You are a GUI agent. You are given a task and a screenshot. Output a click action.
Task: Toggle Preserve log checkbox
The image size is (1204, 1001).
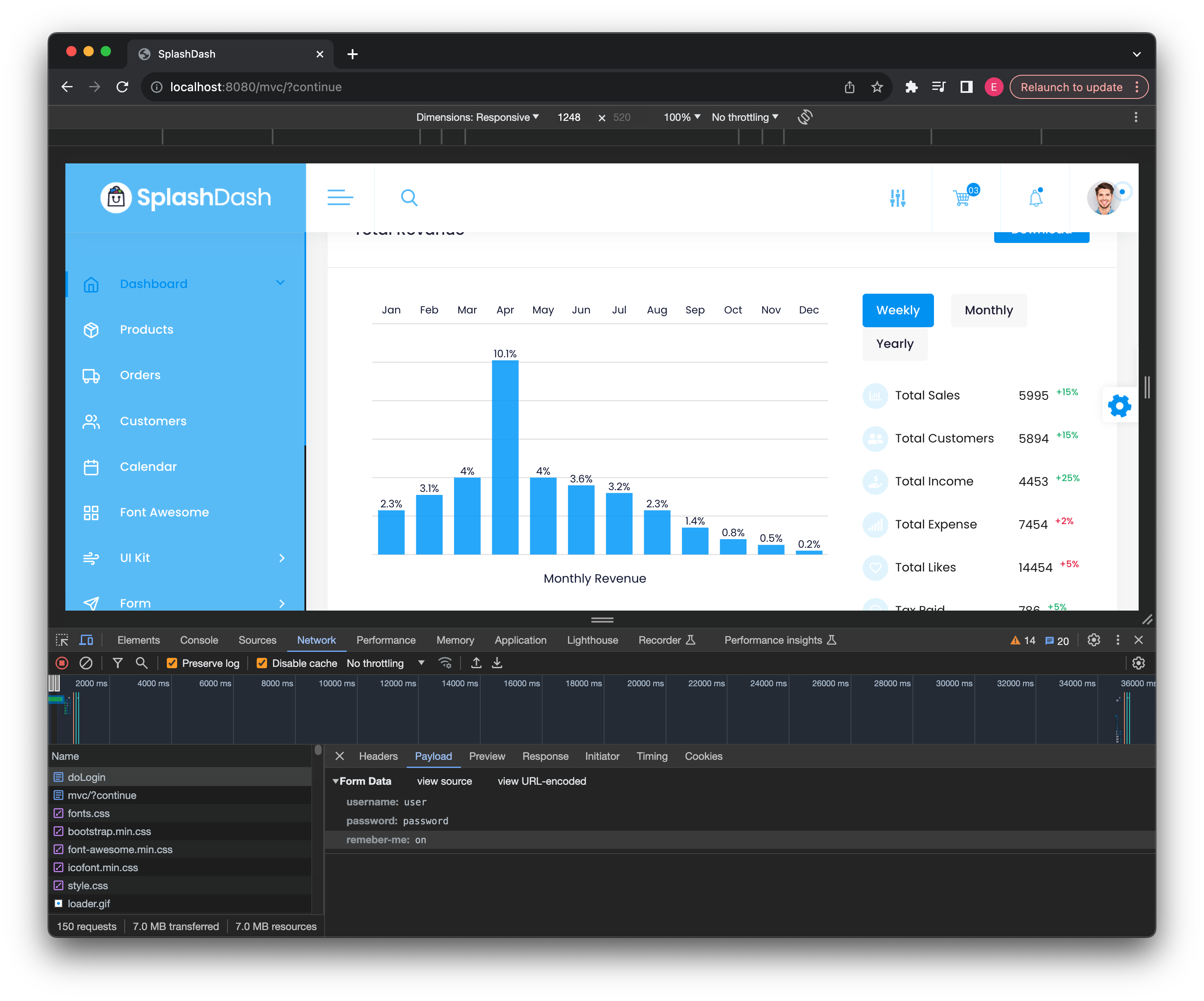172,663
